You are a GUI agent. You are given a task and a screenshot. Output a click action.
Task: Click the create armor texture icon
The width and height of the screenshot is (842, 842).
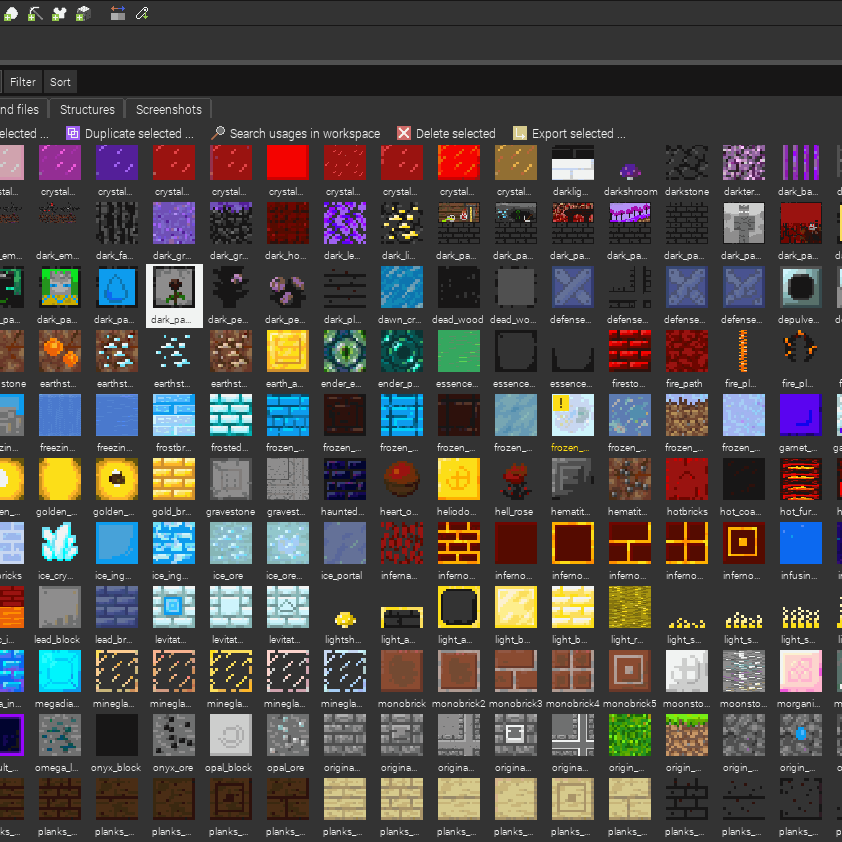point(59,13)
